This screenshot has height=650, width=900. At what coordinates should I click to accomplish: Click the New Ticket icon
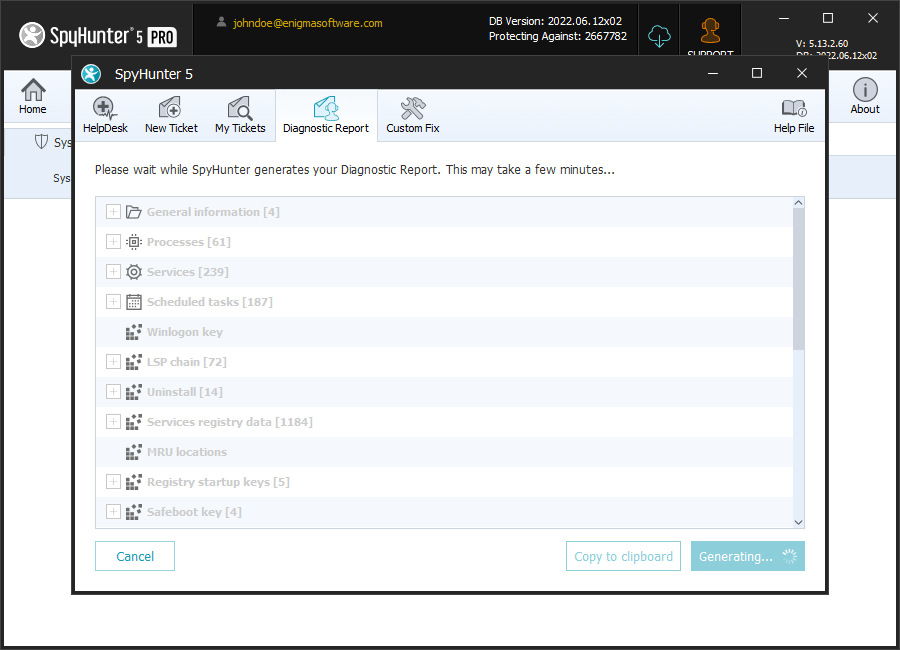tap(170, 108)
